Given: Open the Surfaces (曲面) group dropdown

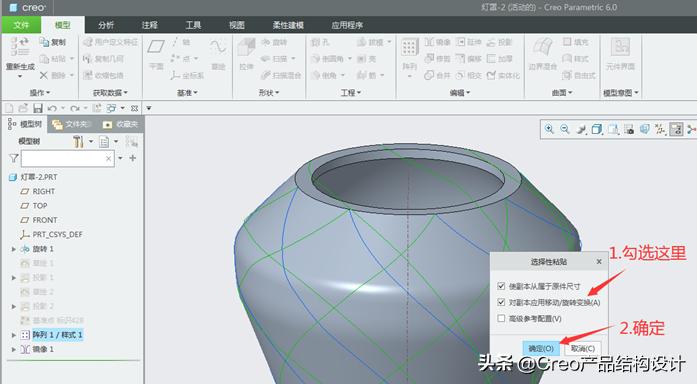Looking at the screenshot, I should click(x=562, y=92).
